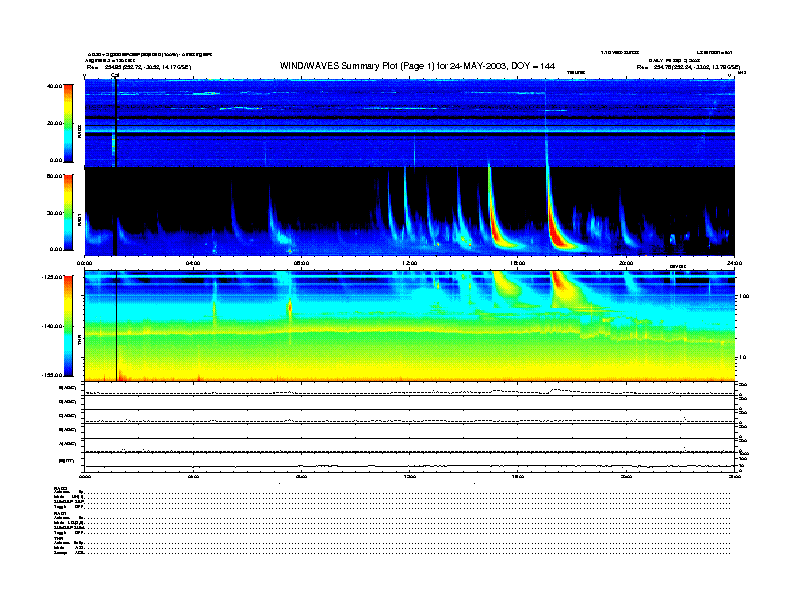Select the RAD2 color scale bar
The width and height of the screenshot is (792, 612).
coord(68,123)
